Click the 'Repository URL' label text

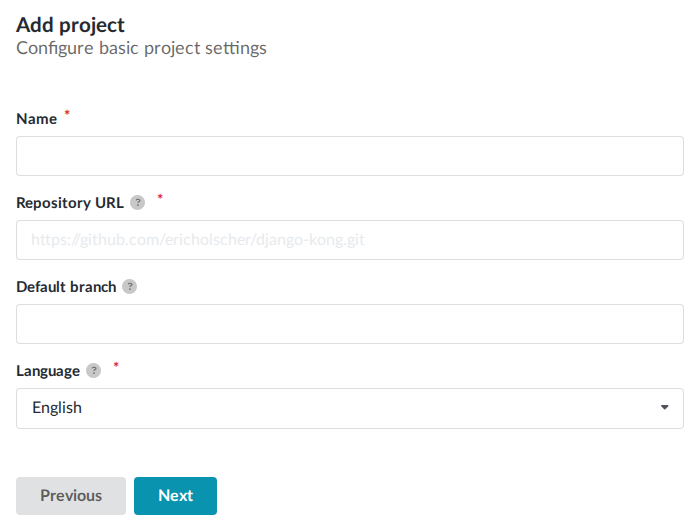pyautogui.click(x=70, y=203)
